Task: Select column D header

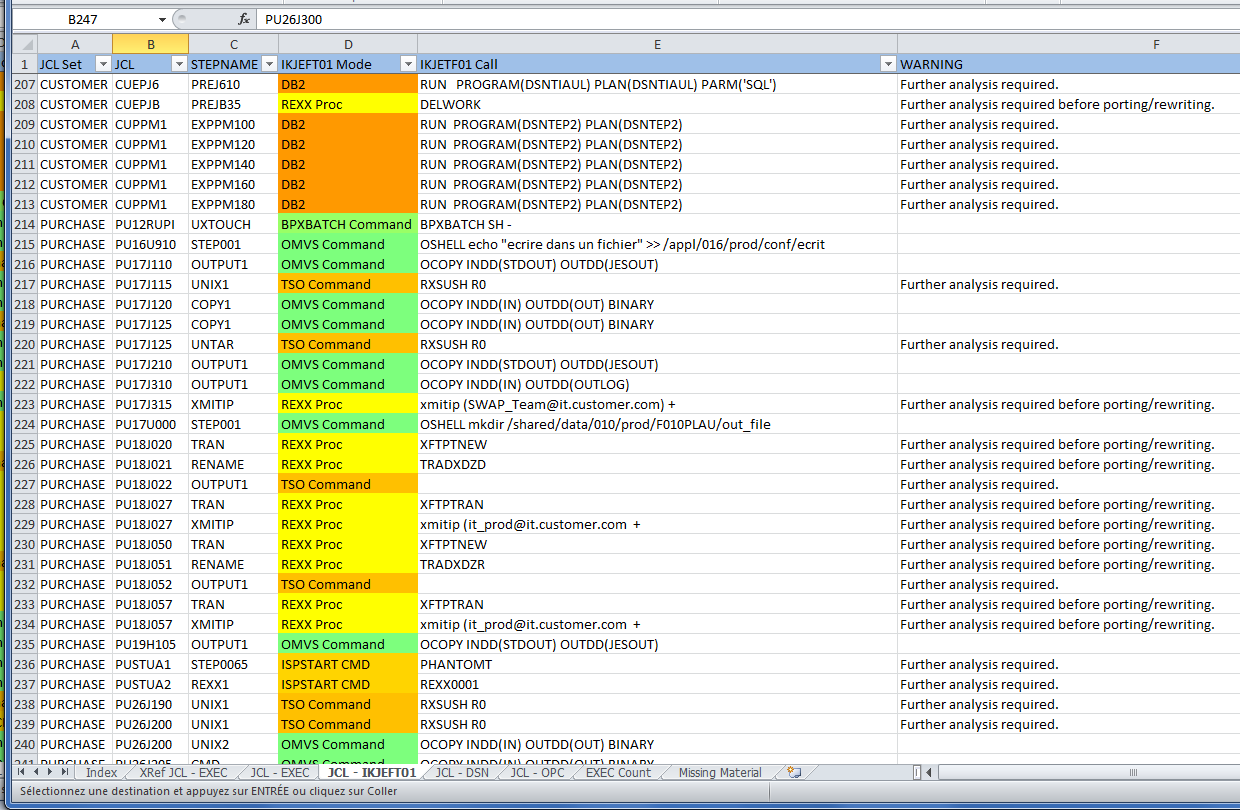Action: [x=347, y=44]
